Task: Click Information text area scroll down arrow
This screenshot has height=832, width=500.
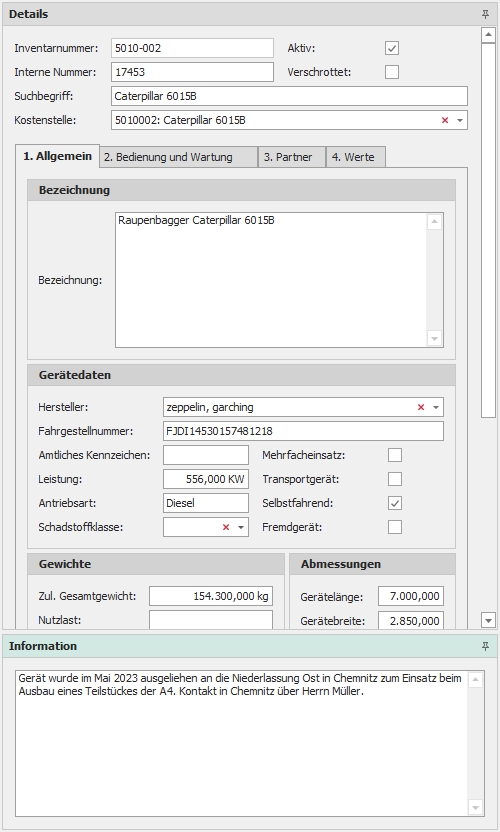Action: 476,808
